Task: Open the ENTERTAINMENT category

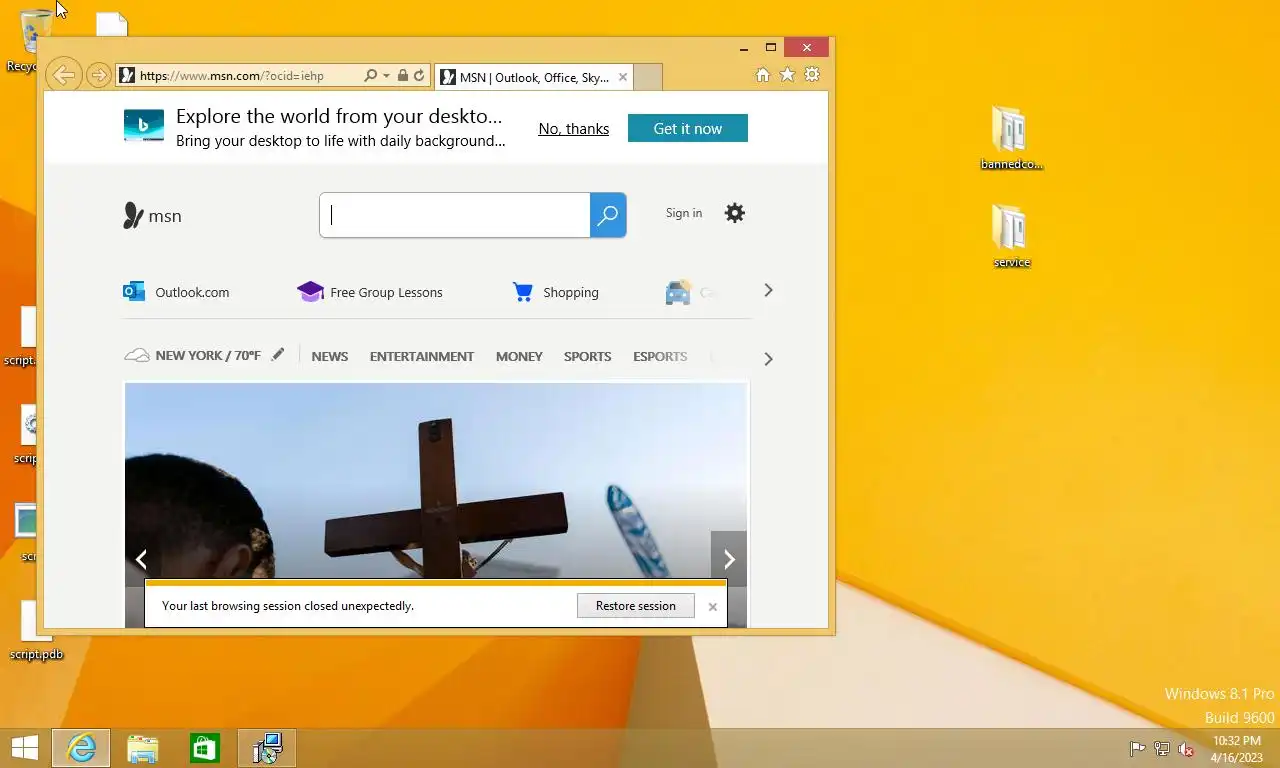Action: coord(422,356)
